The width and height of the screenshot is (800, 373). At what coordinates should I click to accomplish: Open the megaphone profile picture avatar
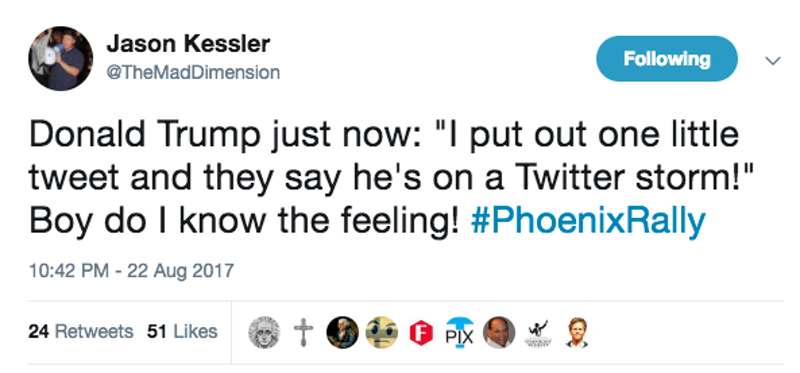point(61,58)
